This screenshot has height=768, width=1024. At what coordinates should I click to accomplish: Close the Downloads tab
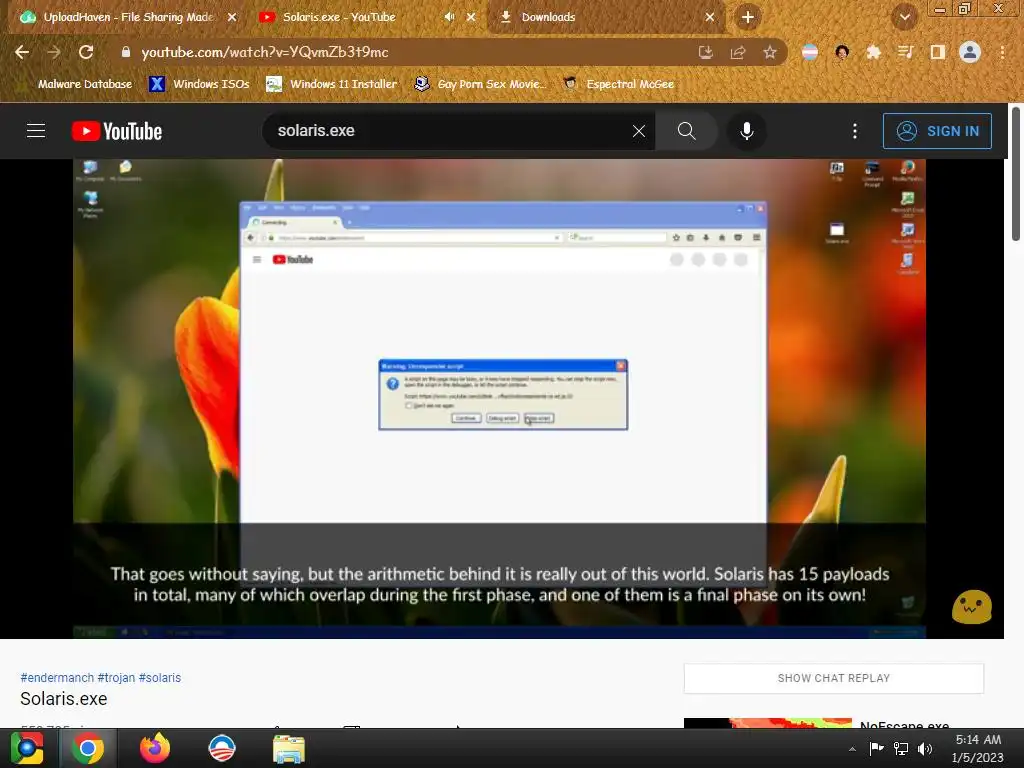[710, 17]
